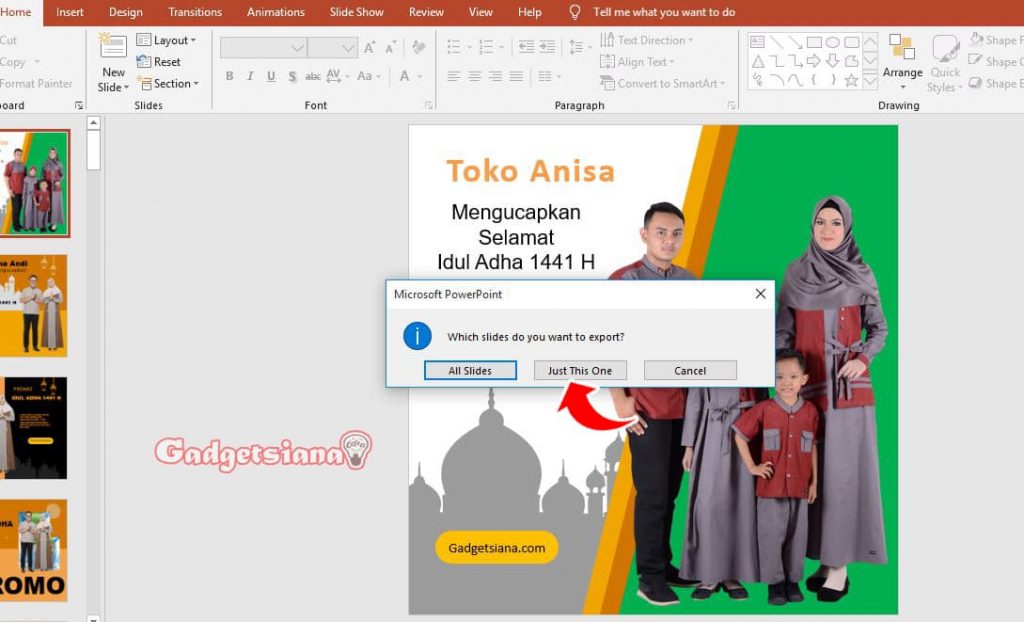Select the second slide thumbnail

click(35, 305)
